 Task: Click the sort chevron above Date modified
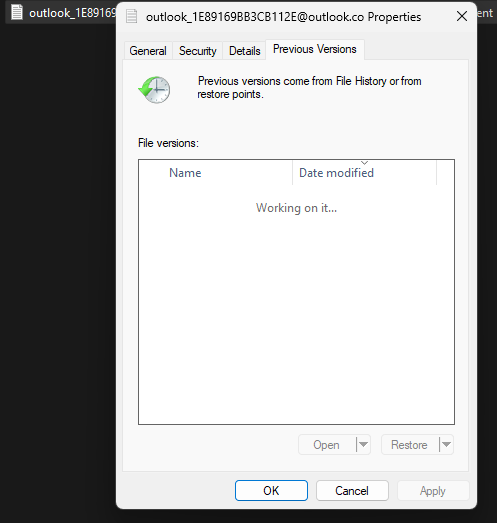[x=365, y=163]
